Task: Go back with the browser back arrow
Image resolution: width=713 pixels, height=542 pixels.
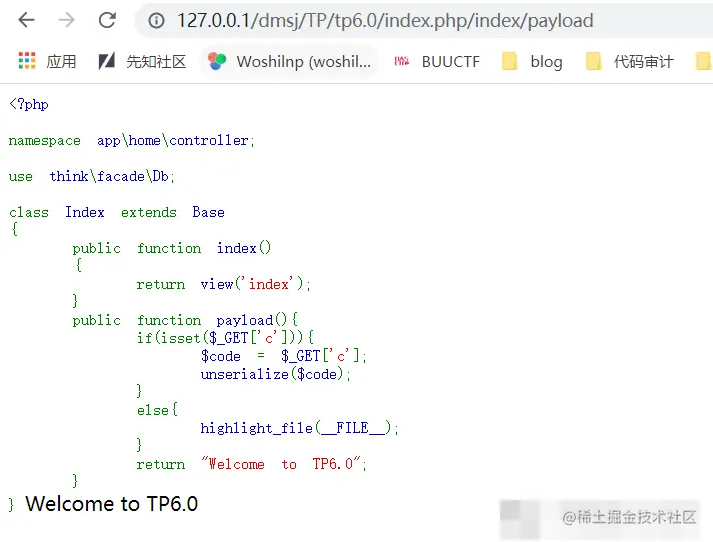Action: (x=26, y=20)
